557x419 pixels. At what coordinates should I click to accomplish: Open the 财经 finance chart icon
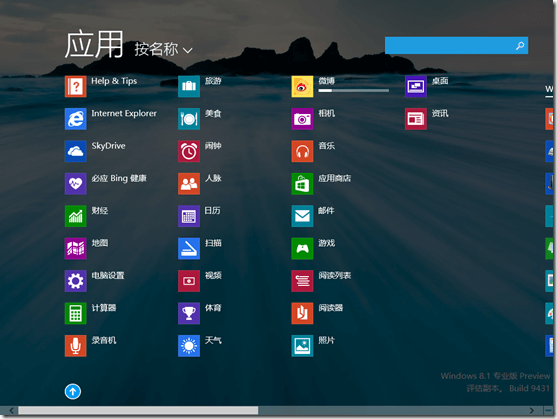[75, 216]
